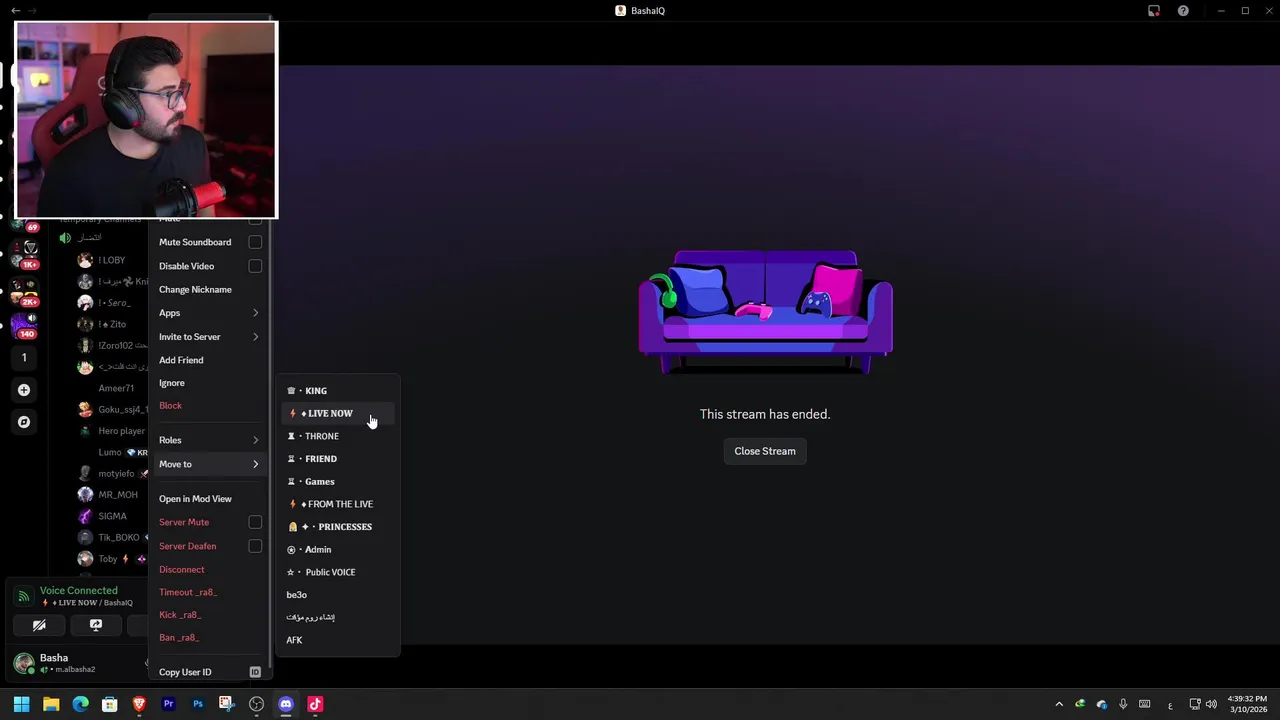Move user to FROM THE LIVE channel
The image size is (1280, 720).
337,504
